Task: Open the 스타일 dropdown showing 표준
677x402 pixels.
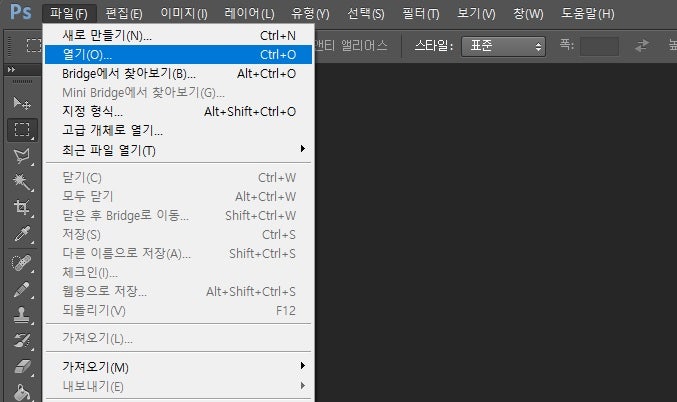Action: pyautogui.click(x=503, y=46)
